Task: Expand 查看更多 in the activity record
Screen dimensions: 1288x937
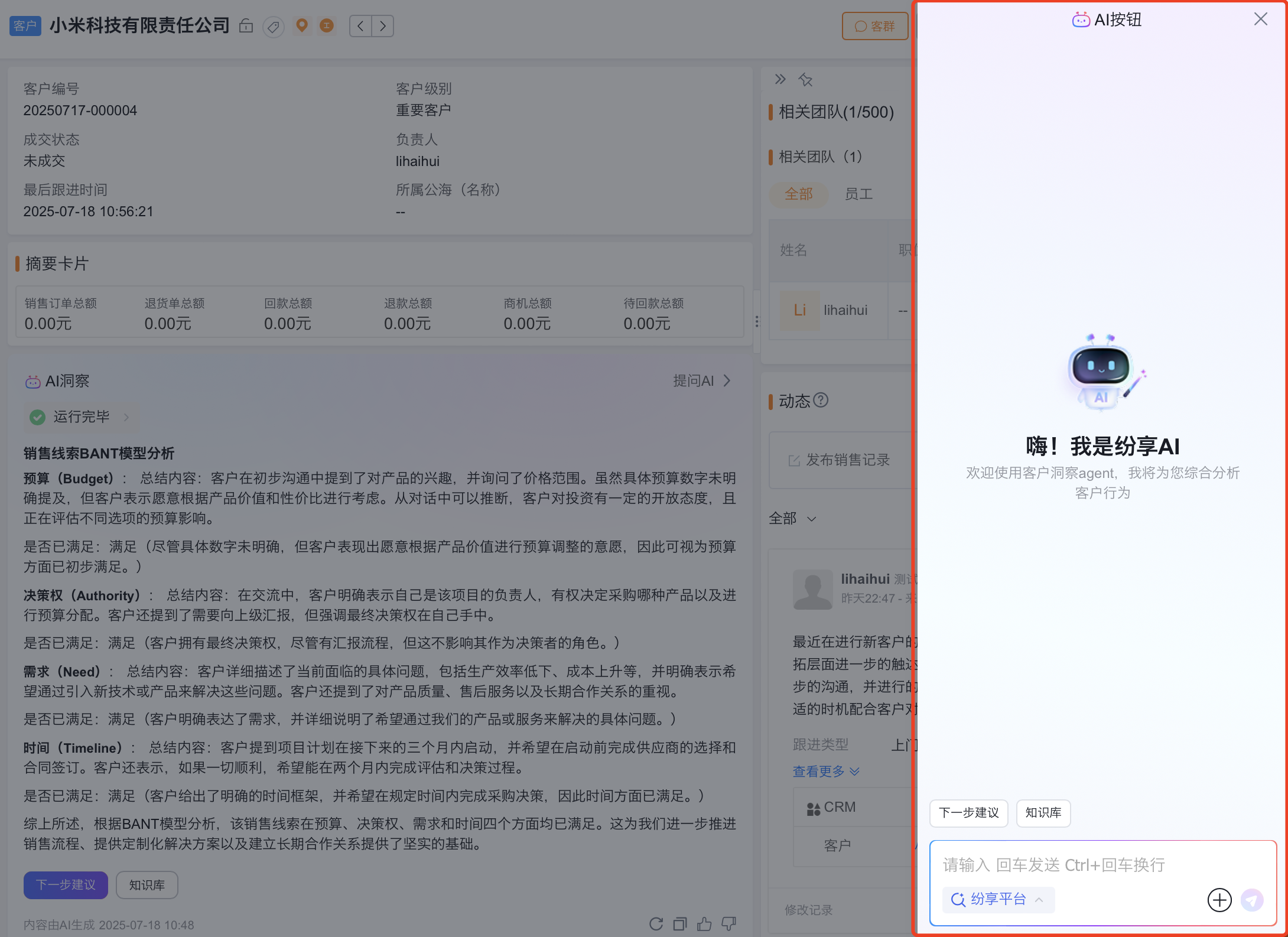Action: pyautogui.click(x=826, y=771)
